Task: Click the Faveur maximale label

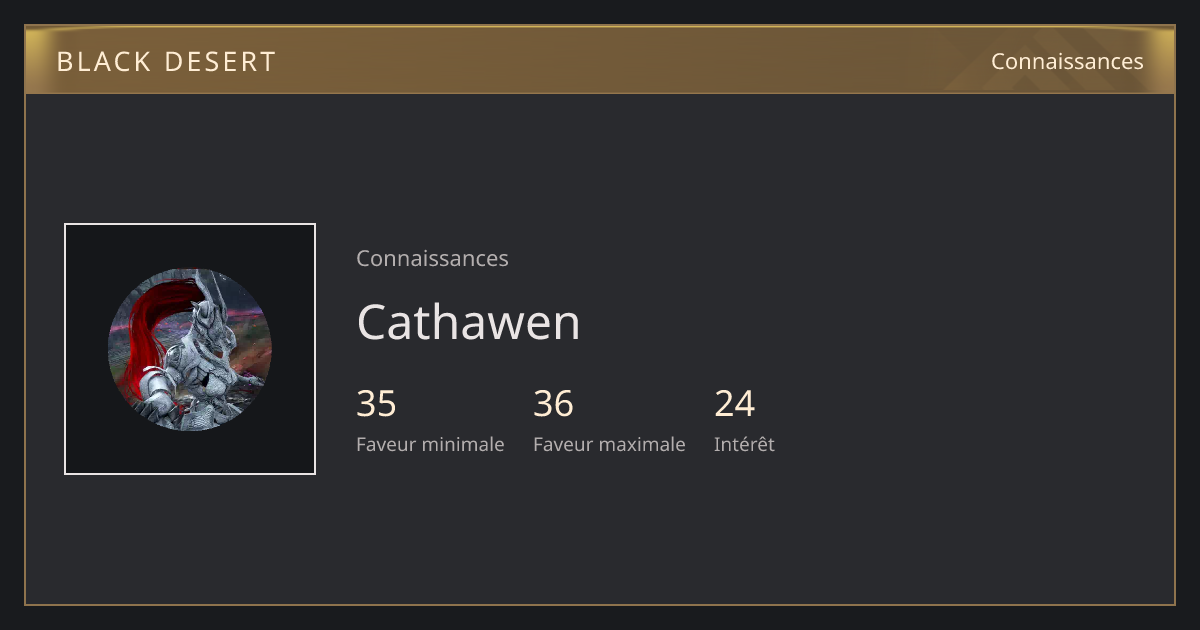Action: coord(609,444)
